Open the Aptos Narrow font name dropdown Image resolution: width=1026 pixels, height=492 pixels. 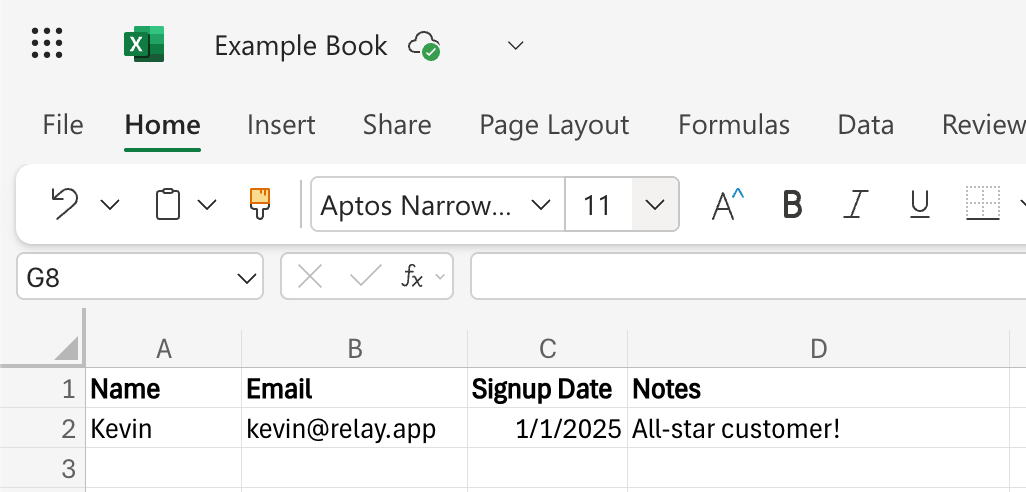pyautogui.click(x=541, y=205)
